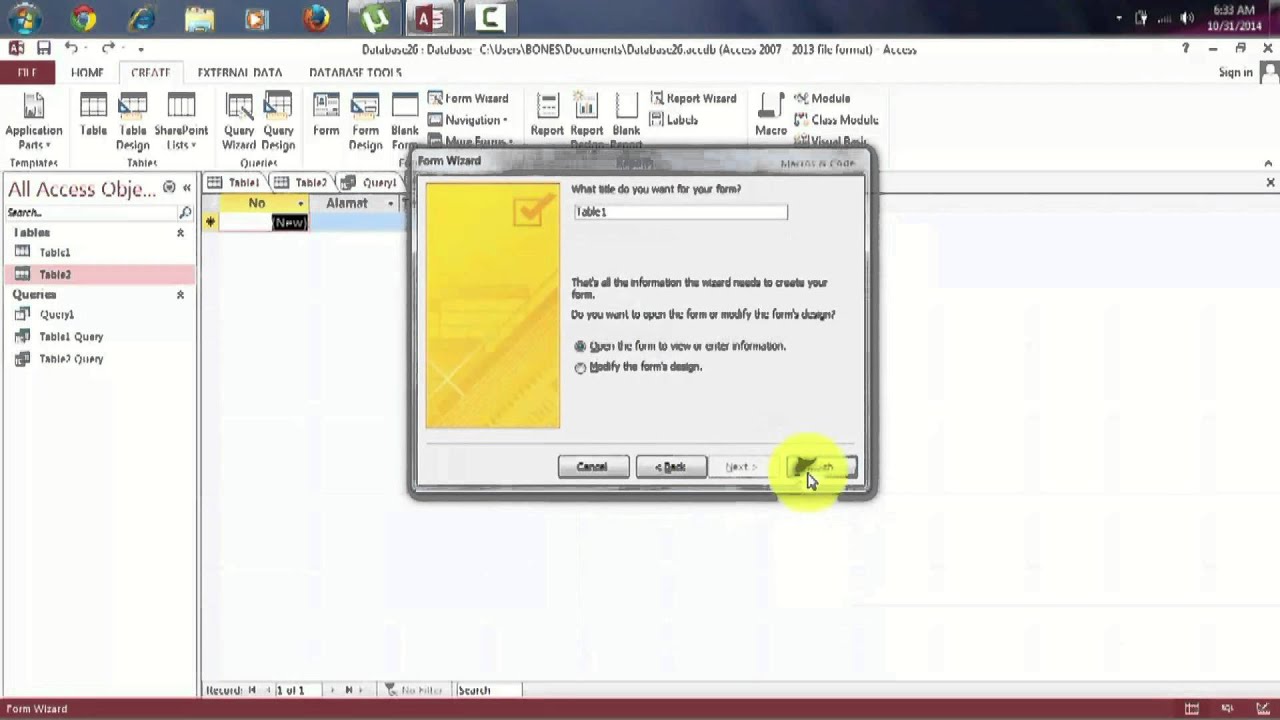Switch to the HOME ribbon tab
The image size is (1280, 720).
87,73
